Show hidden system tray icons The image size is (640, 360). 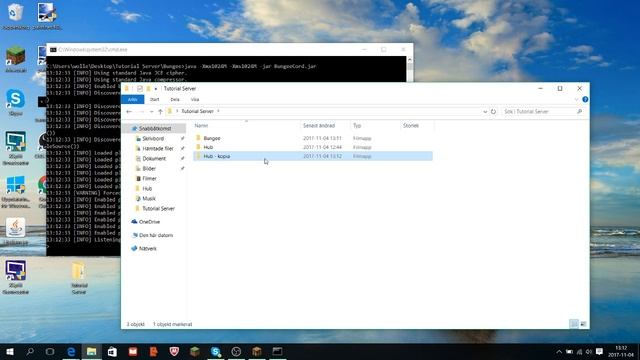click(559, 351)
